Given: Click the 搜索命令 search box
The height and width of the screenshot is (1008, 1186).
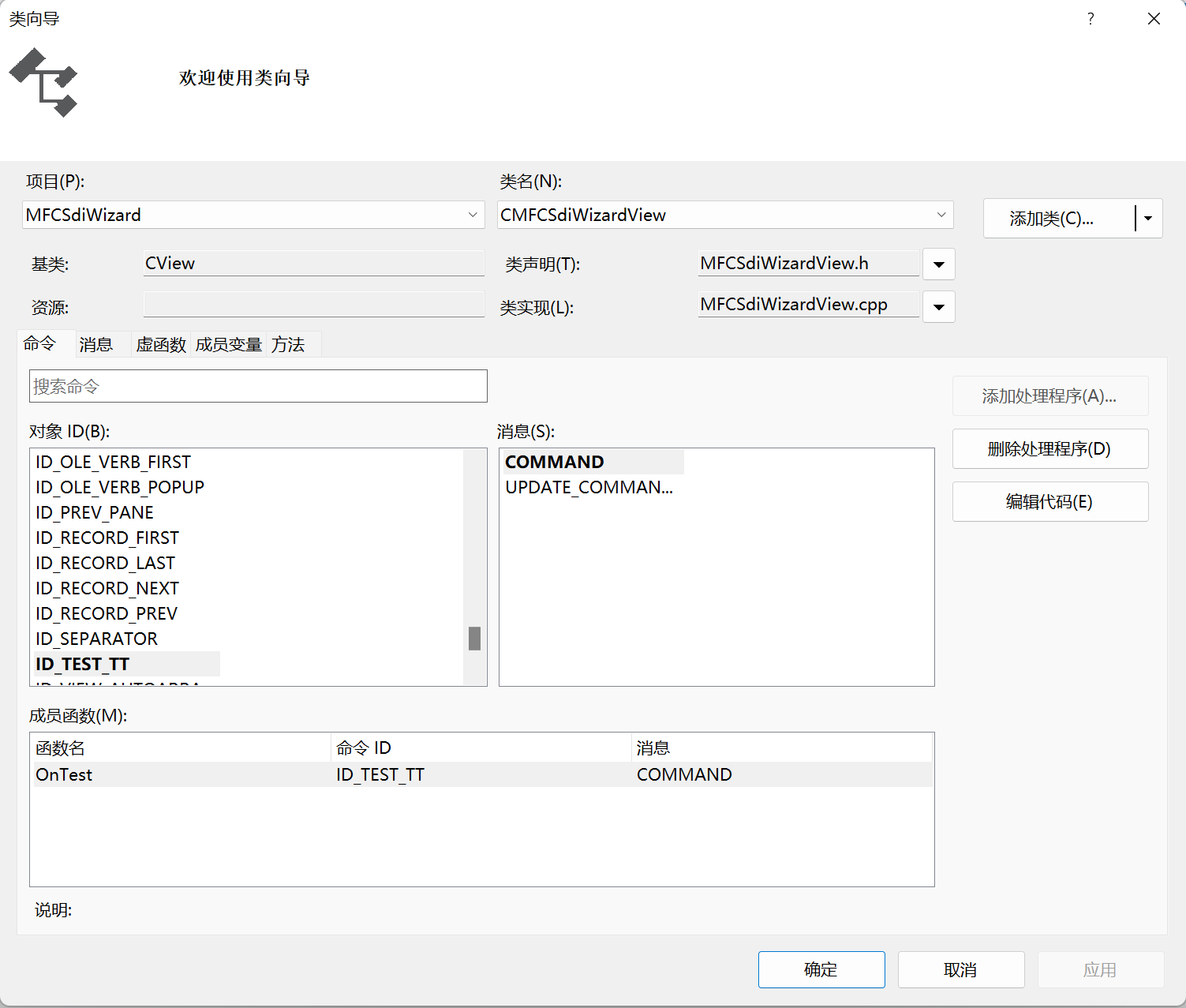Looking at the screenshot, I should [x=258, y=386].
